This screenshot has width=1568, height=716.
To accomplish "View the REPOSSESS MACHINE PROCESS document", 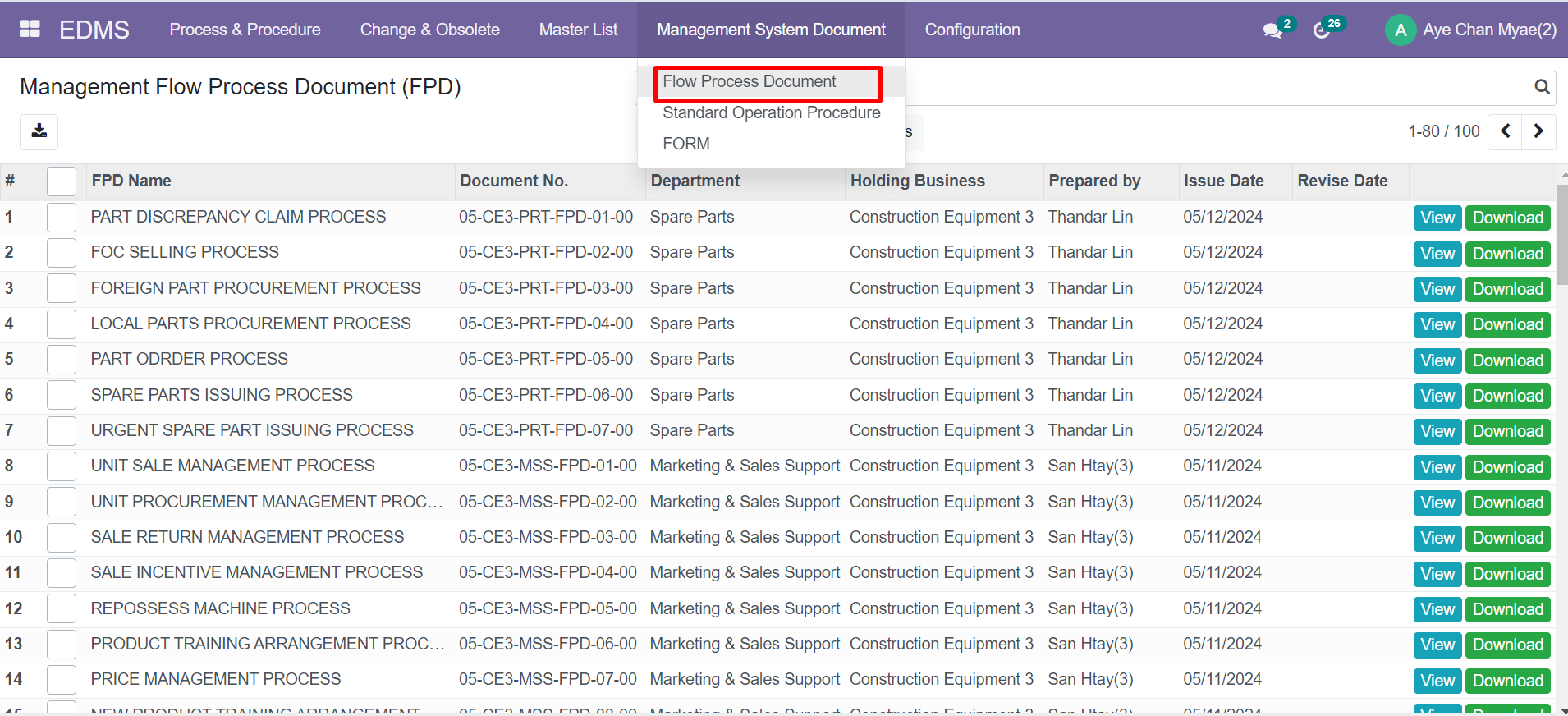I will [x=1437, y=609].
